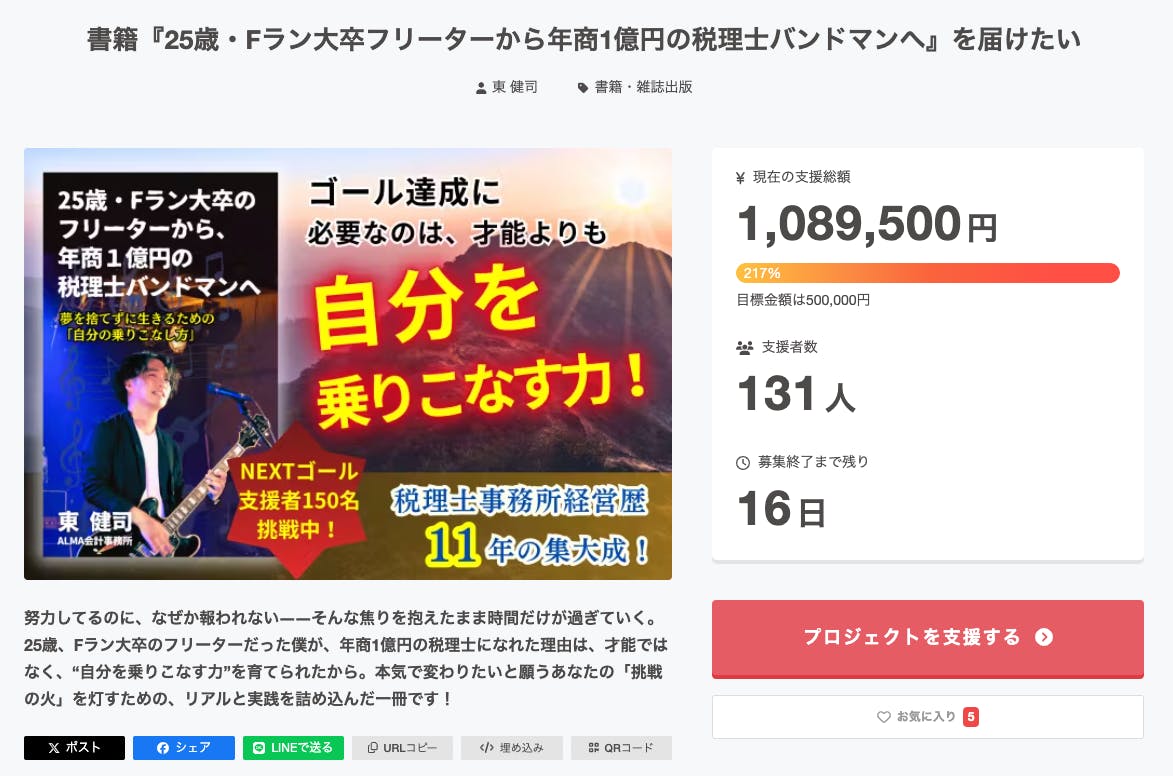Click the red favorite count badge 5
The width and height of the screenshot is (1173, 776).
pyautogui.click(x=971, y=717)
